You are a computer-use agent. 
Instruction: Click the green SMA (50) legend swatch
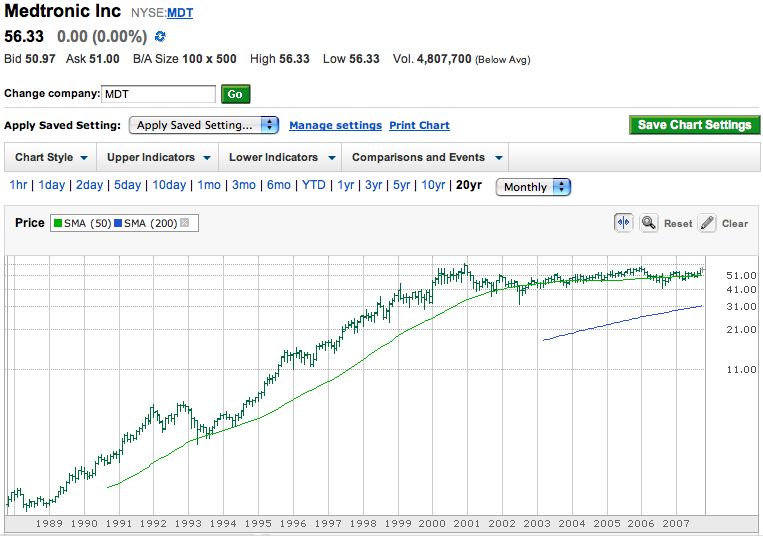[57, 223]
